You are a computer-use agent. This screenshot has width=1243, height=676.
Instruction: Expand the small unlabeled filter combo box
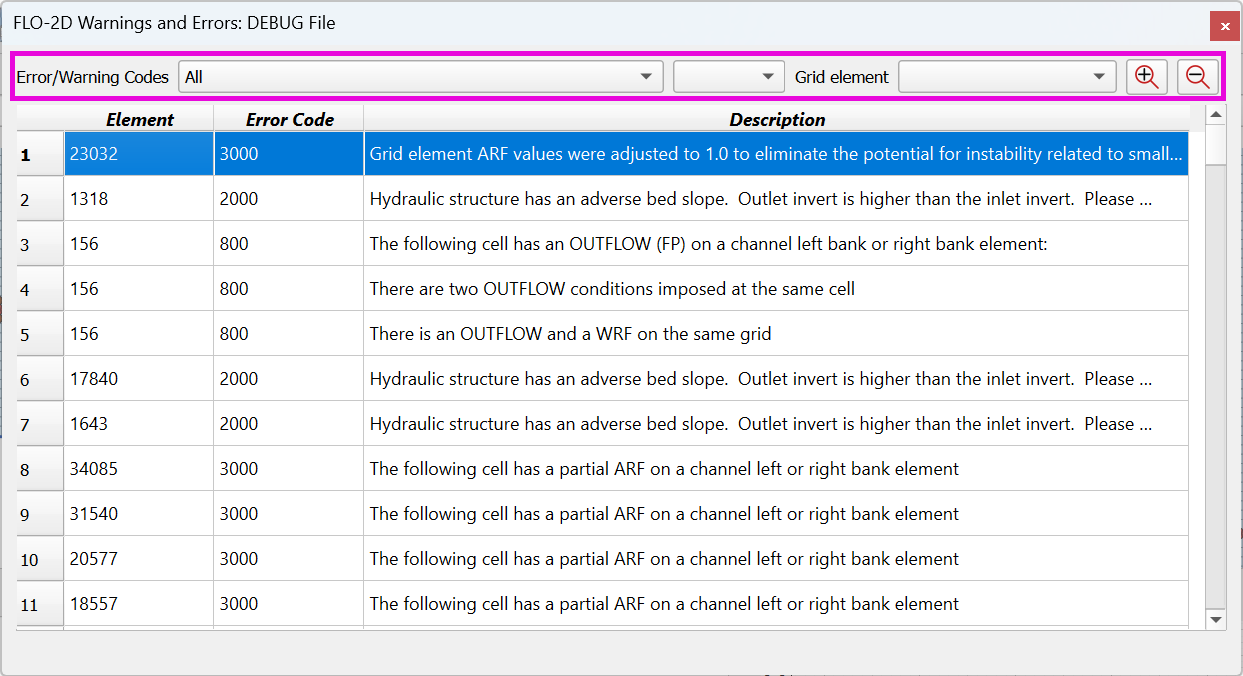pyautogui.click(x=728, y=77)
